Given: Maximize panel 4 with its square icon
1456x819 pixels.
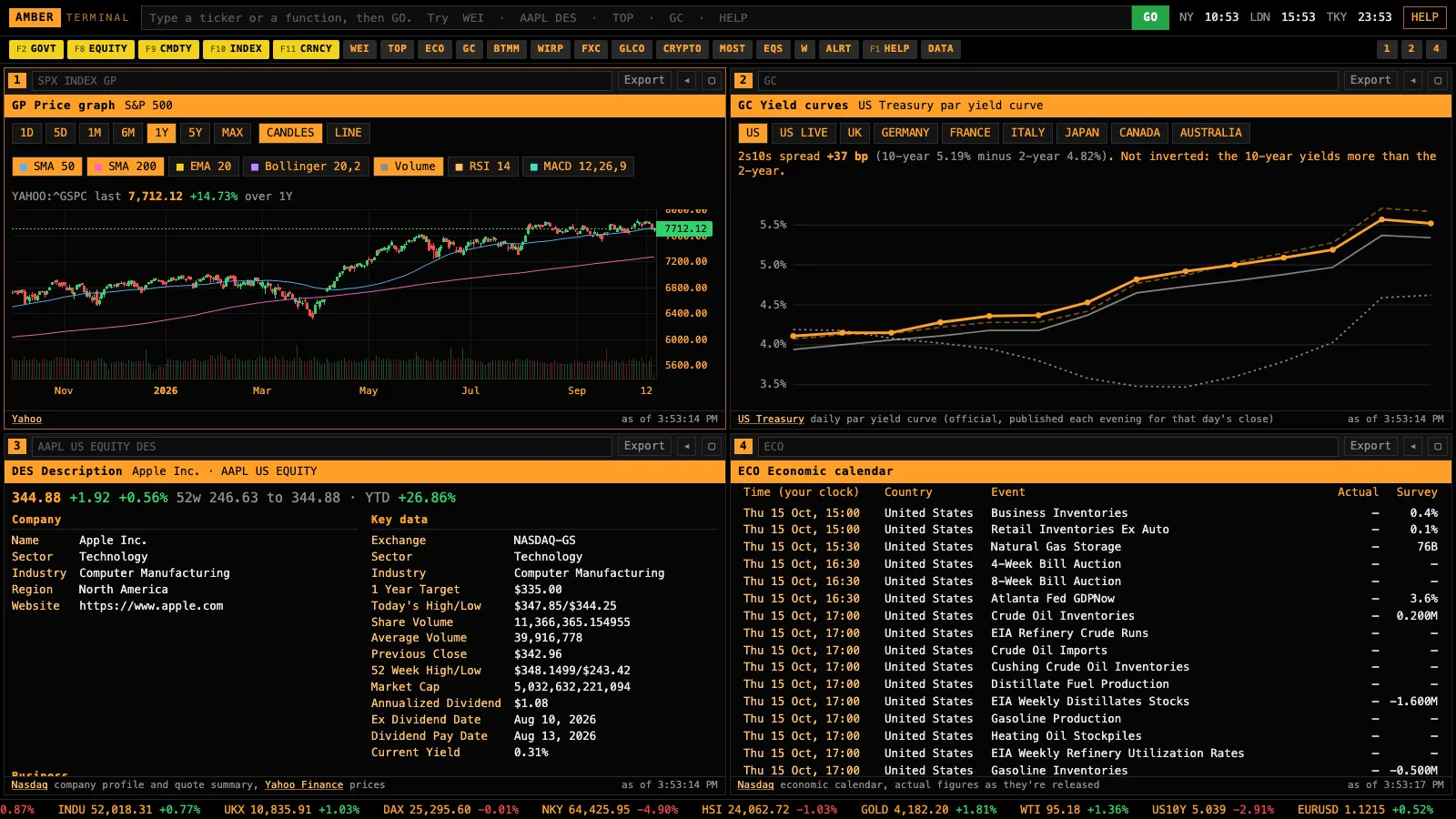Looking at the screenshot, I should coord(1438,446).
